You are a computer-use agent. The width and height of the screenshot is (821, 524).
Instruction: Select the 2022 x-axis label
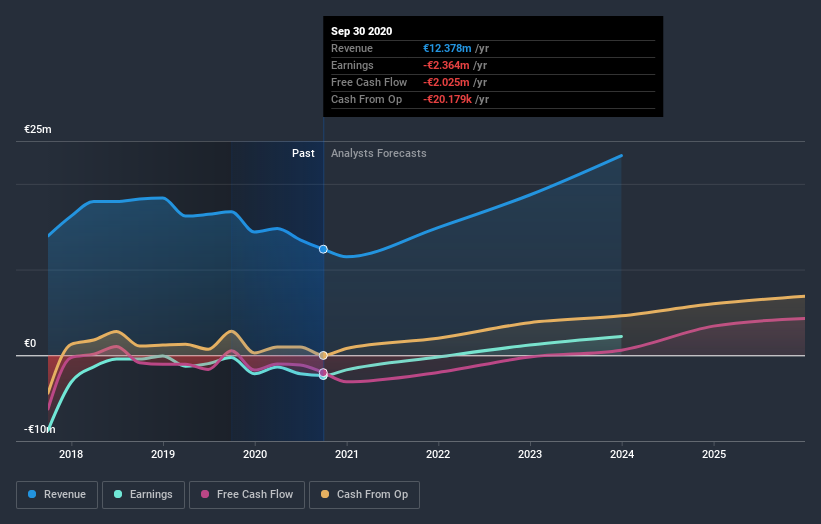[x=438, y=454]
